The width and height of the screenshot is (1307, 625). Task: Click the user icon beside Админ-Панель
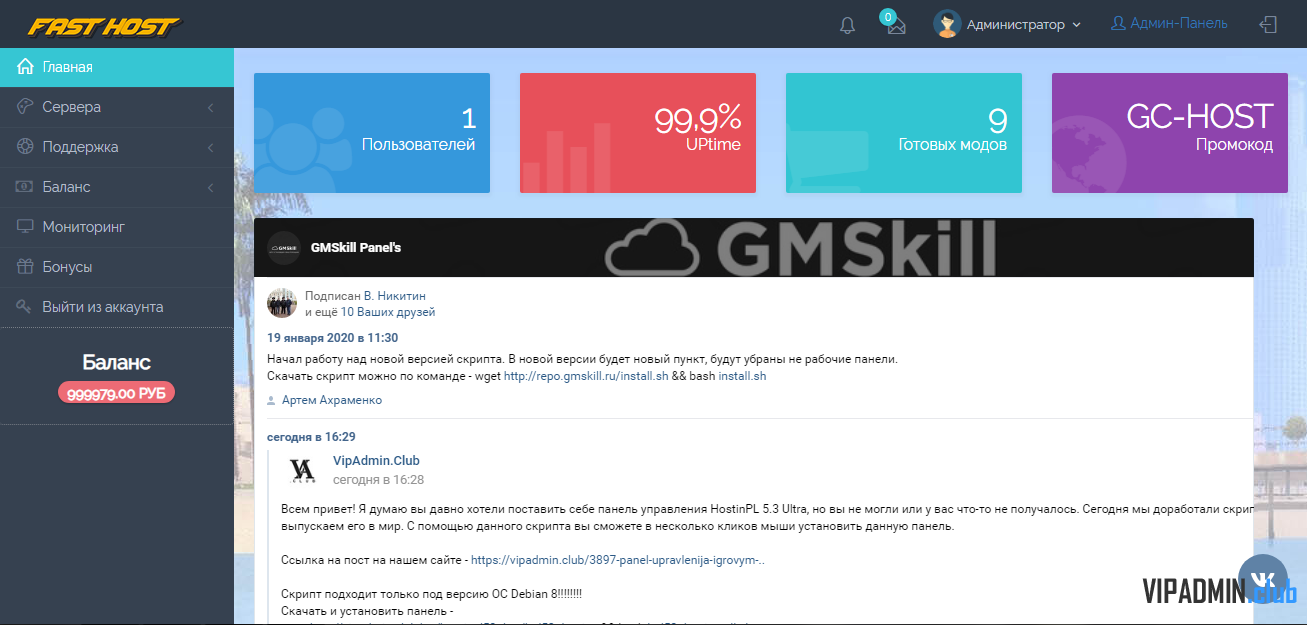[x=1119, y=23]
